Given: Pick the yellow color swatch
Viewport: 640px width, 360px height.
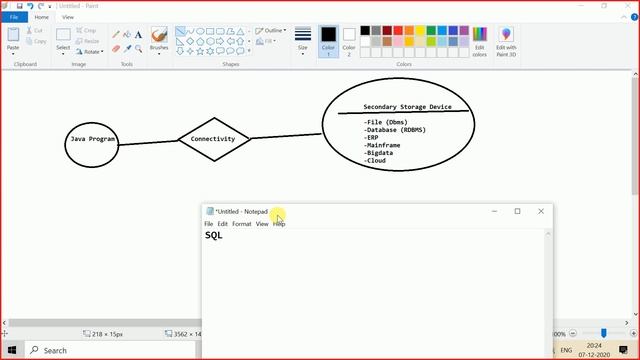Looking at the screenshot, I should click(x=420, y=30).
